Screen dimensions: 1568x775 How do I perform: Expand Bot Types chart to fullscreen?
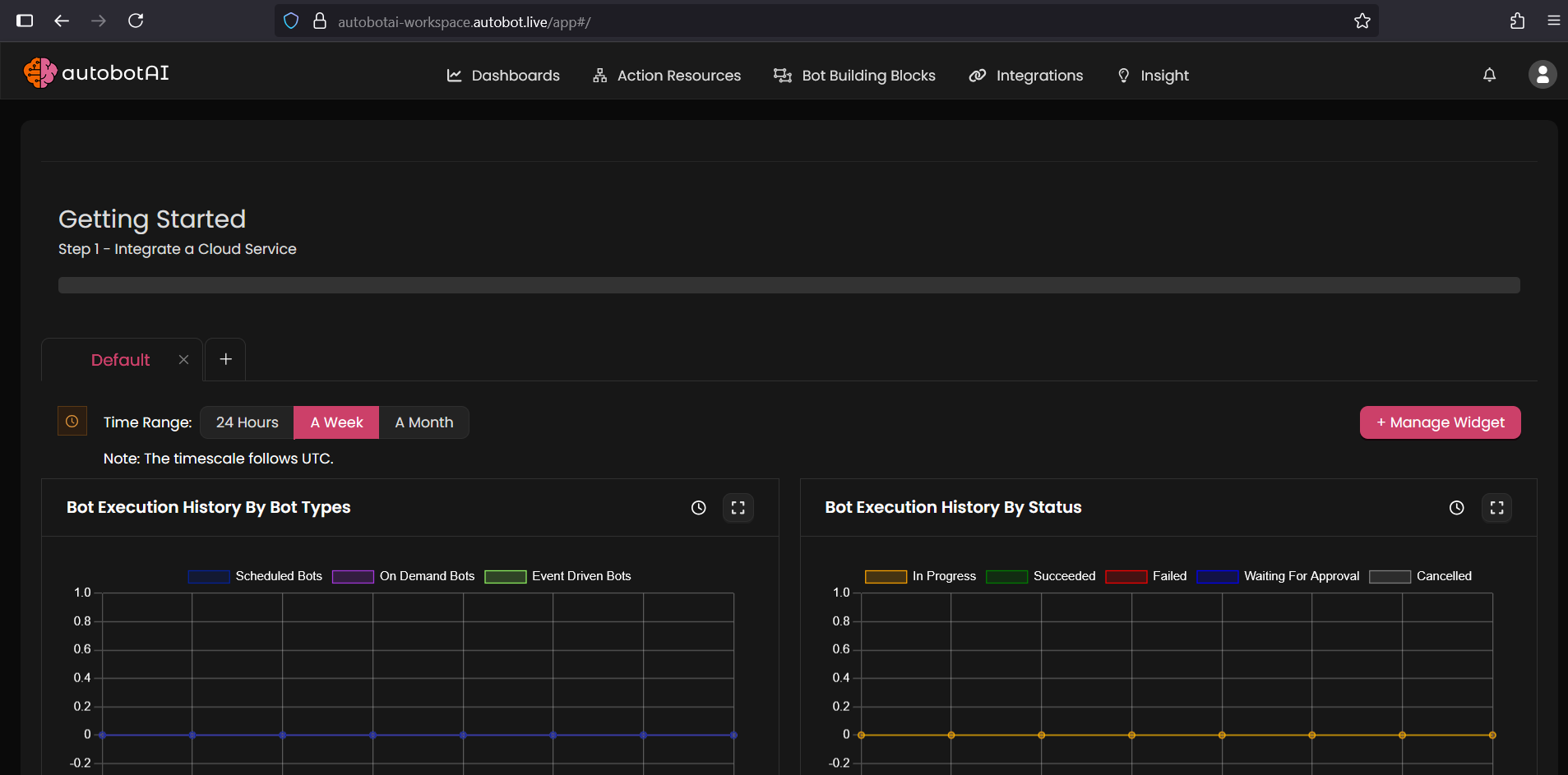click(738, 508)
